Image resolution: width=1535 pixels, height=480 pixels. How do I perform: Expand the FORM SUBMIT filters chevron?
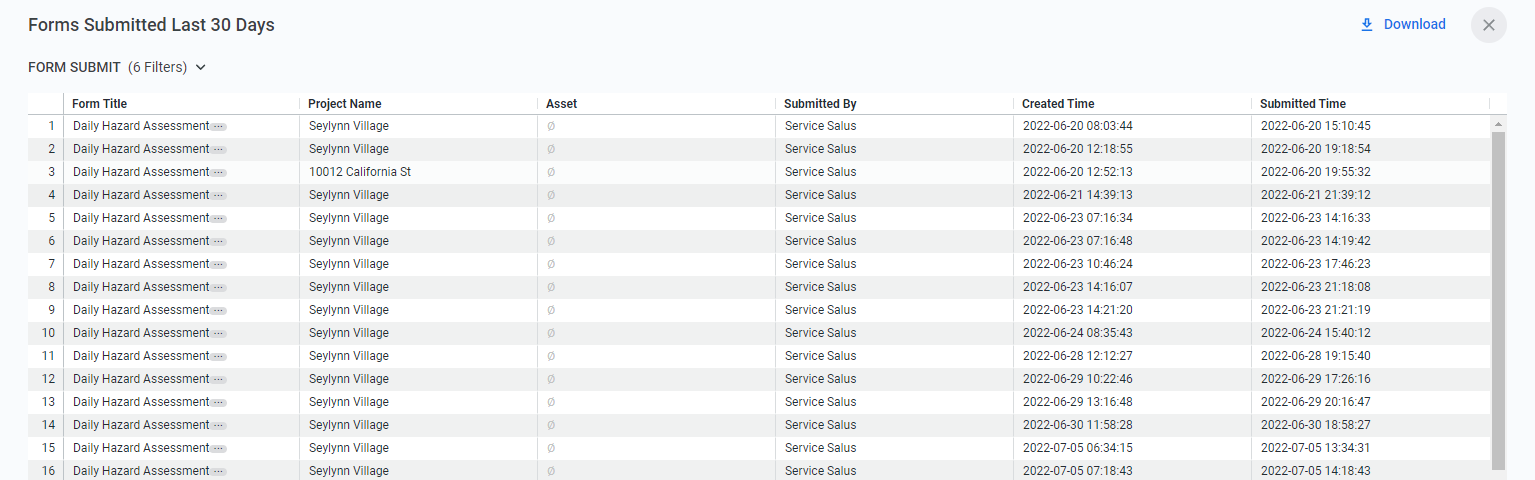click(200, 68)
